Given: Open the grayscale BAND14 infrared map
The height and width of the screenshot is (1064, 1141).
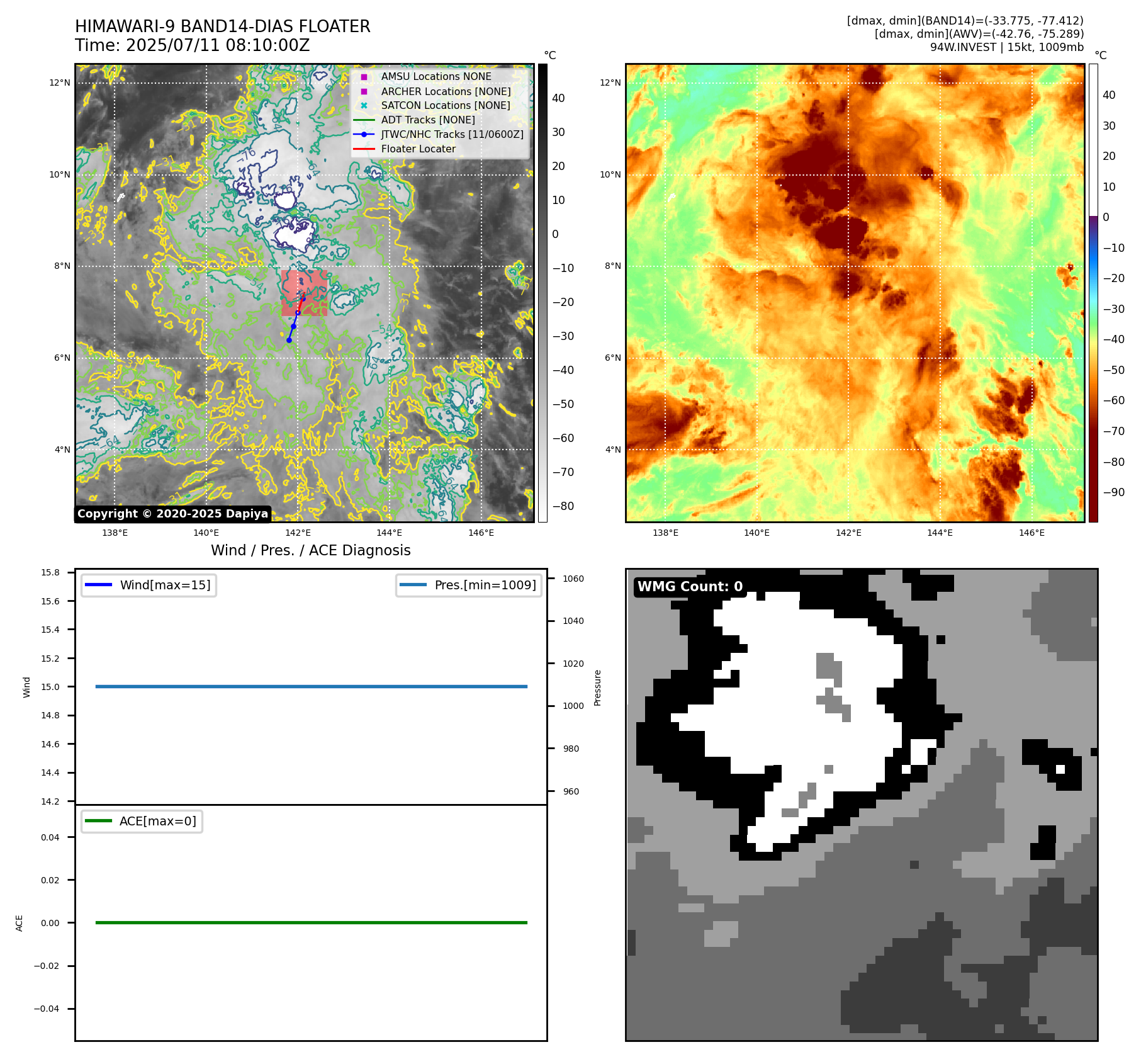Looking at the screenshot, I should coord(305,293).
